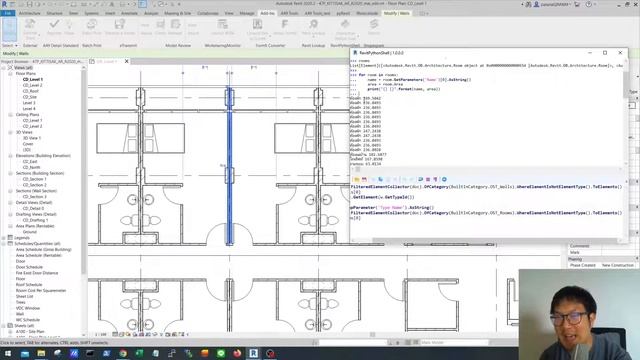Open the WC Schedule
The image size is (640, 360).
click(x=28, y=320)
